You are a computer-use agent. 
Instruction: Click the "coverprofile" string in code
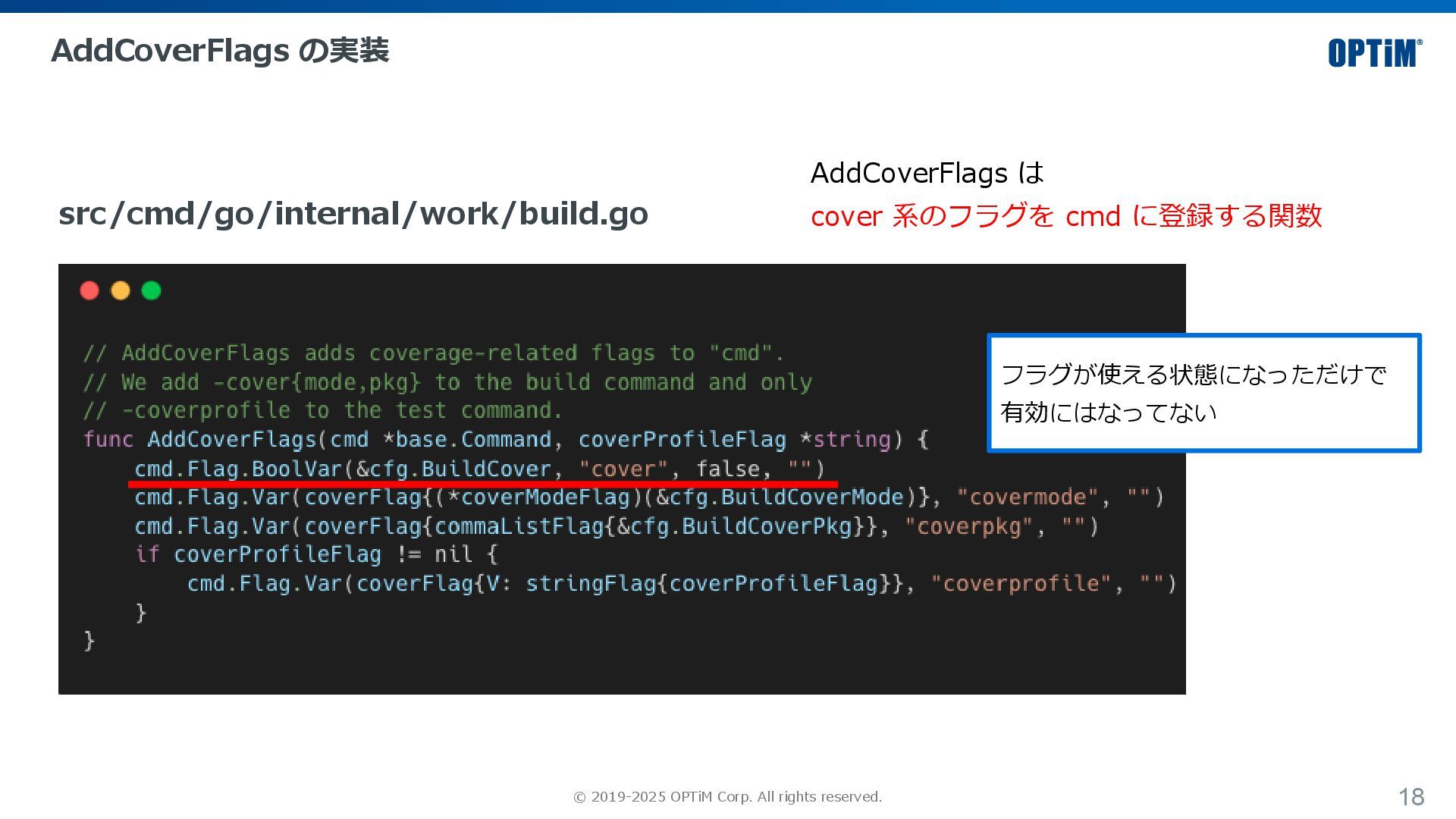point(1020,583)
